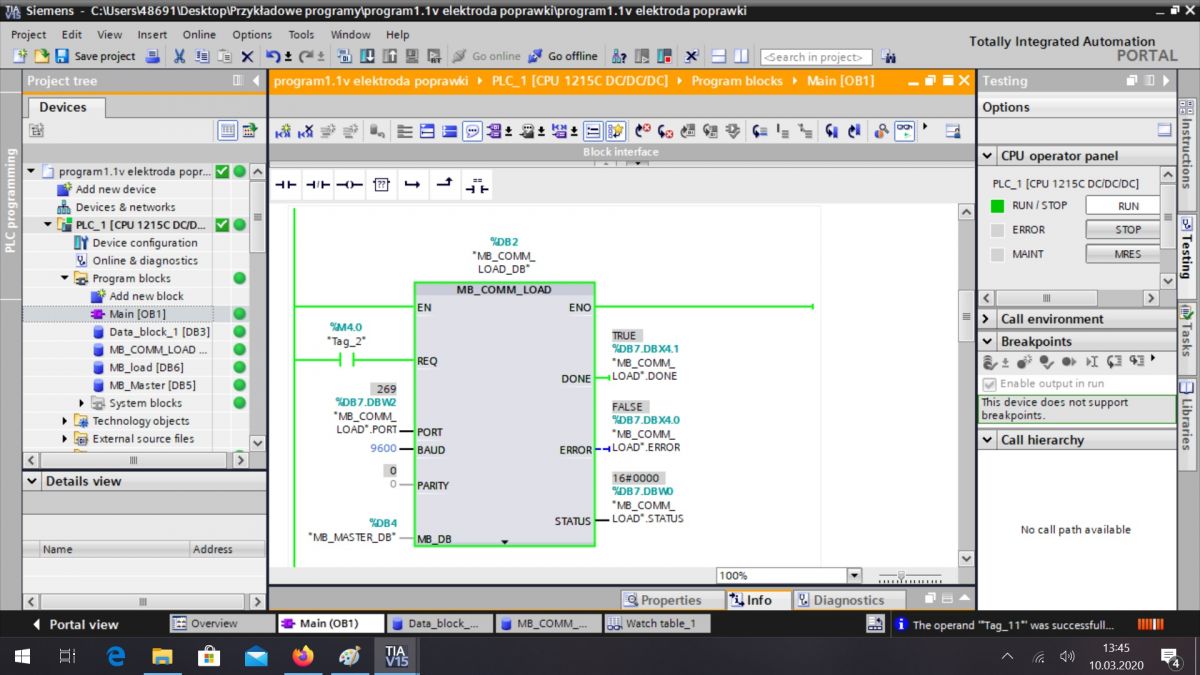Viewport: 1200px width, 675px height.
Task: Open the Online menu
Action: (x=199, y=34)
